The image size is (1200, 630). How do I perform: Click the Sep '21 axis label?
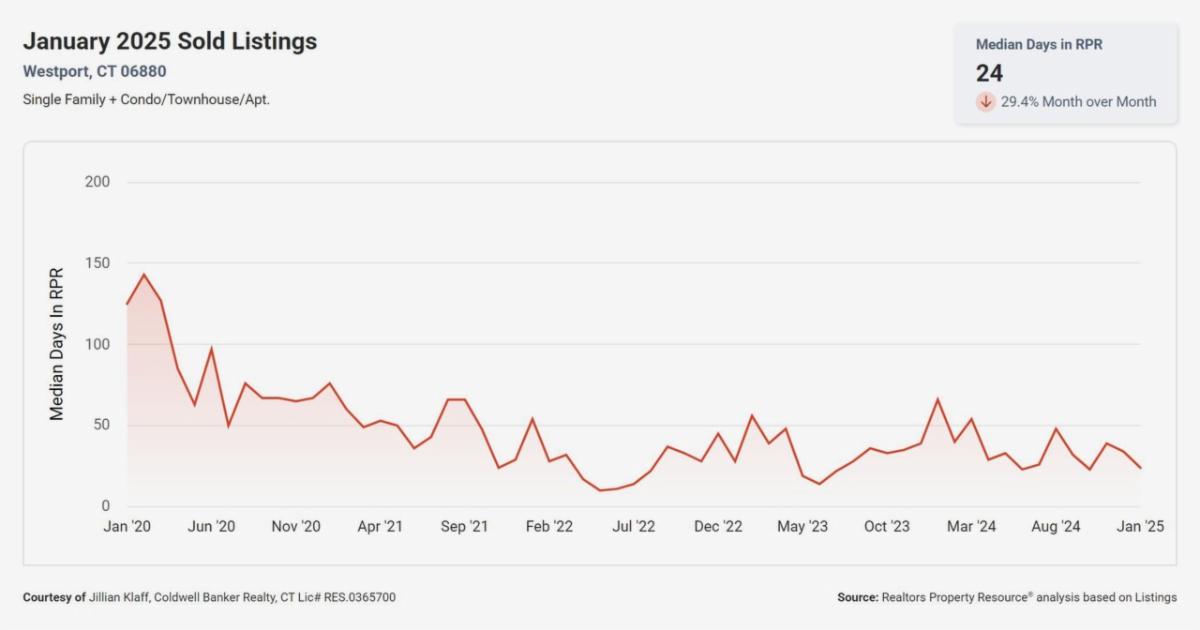465,527
